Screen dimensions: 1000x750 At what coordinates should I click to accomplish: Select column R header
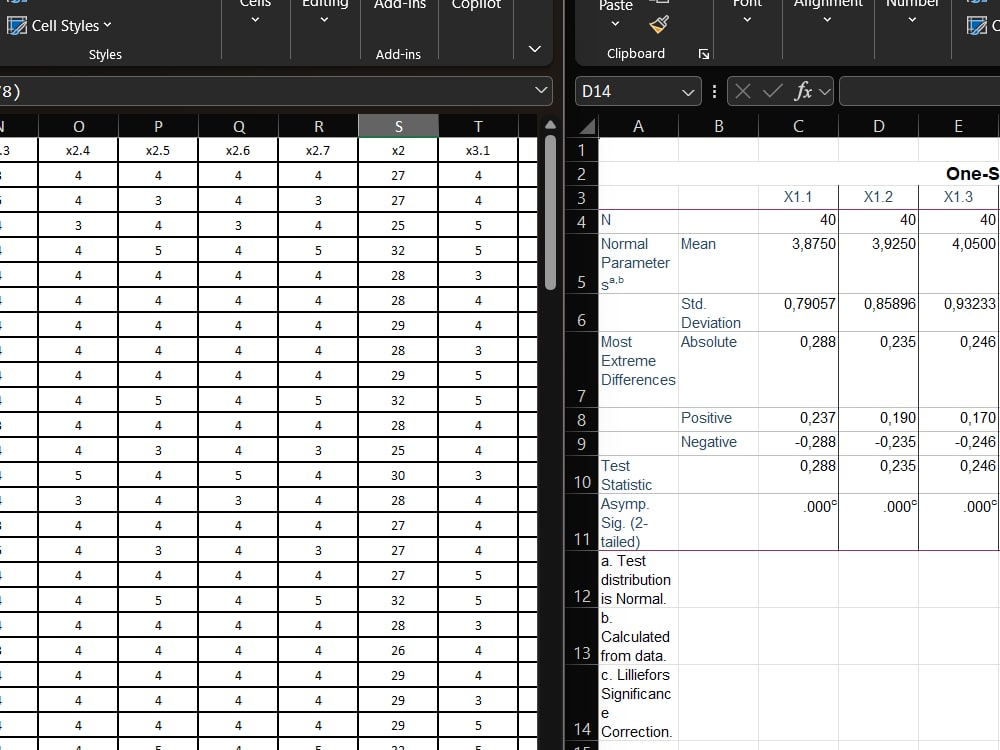(x=318, y=126)
